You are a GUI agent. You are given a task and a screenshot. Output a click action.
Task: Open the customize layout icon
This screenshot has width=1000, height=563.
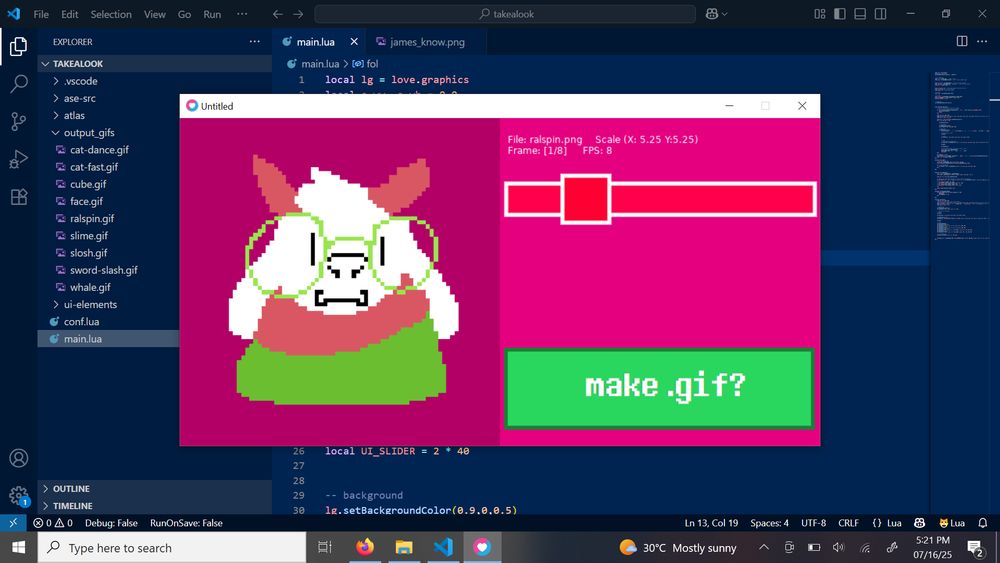(x=820, y=14)
